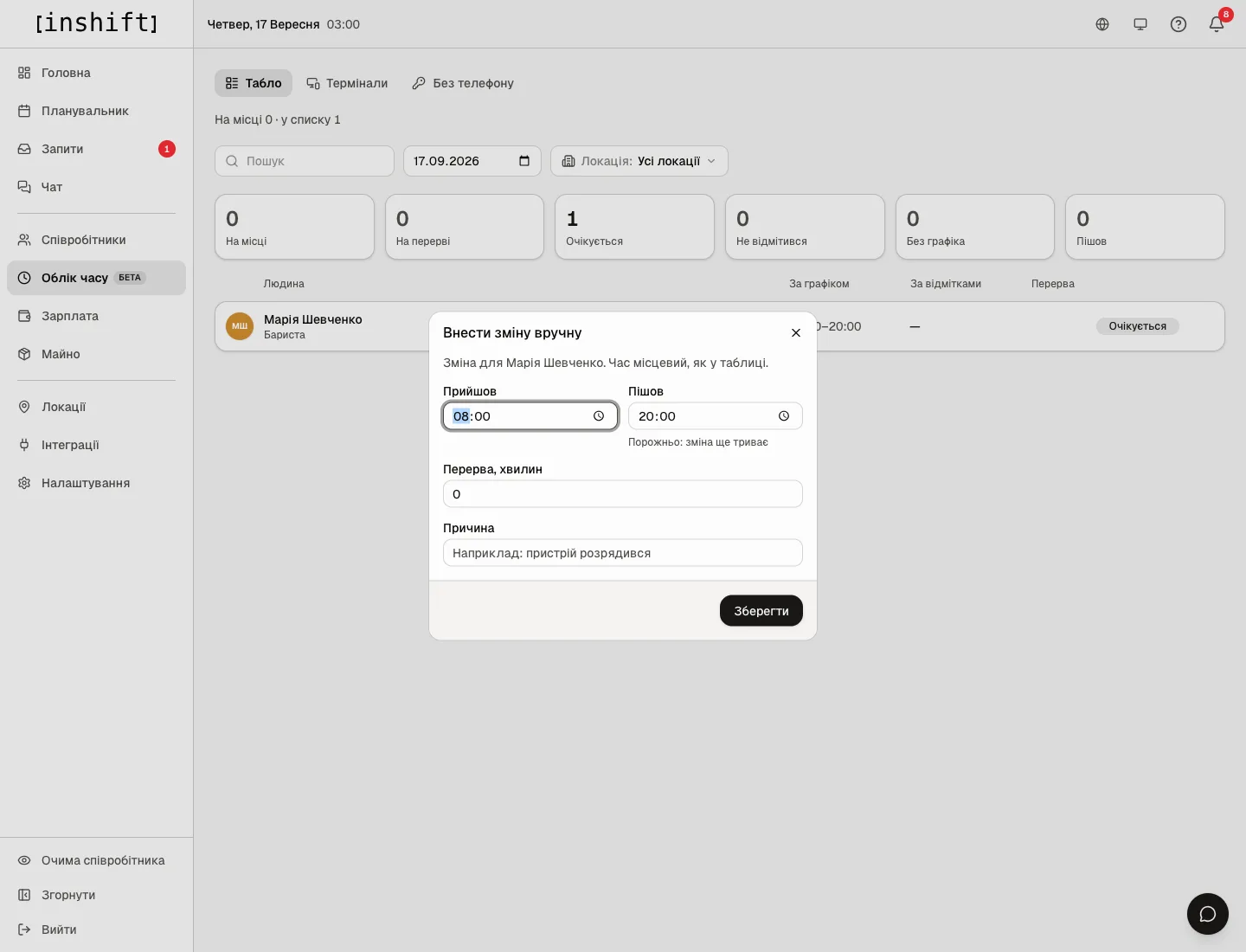Viewport: 1246px width, 952px height.
Task: Open Чат in sidebar
Action: tap(96, 187)
